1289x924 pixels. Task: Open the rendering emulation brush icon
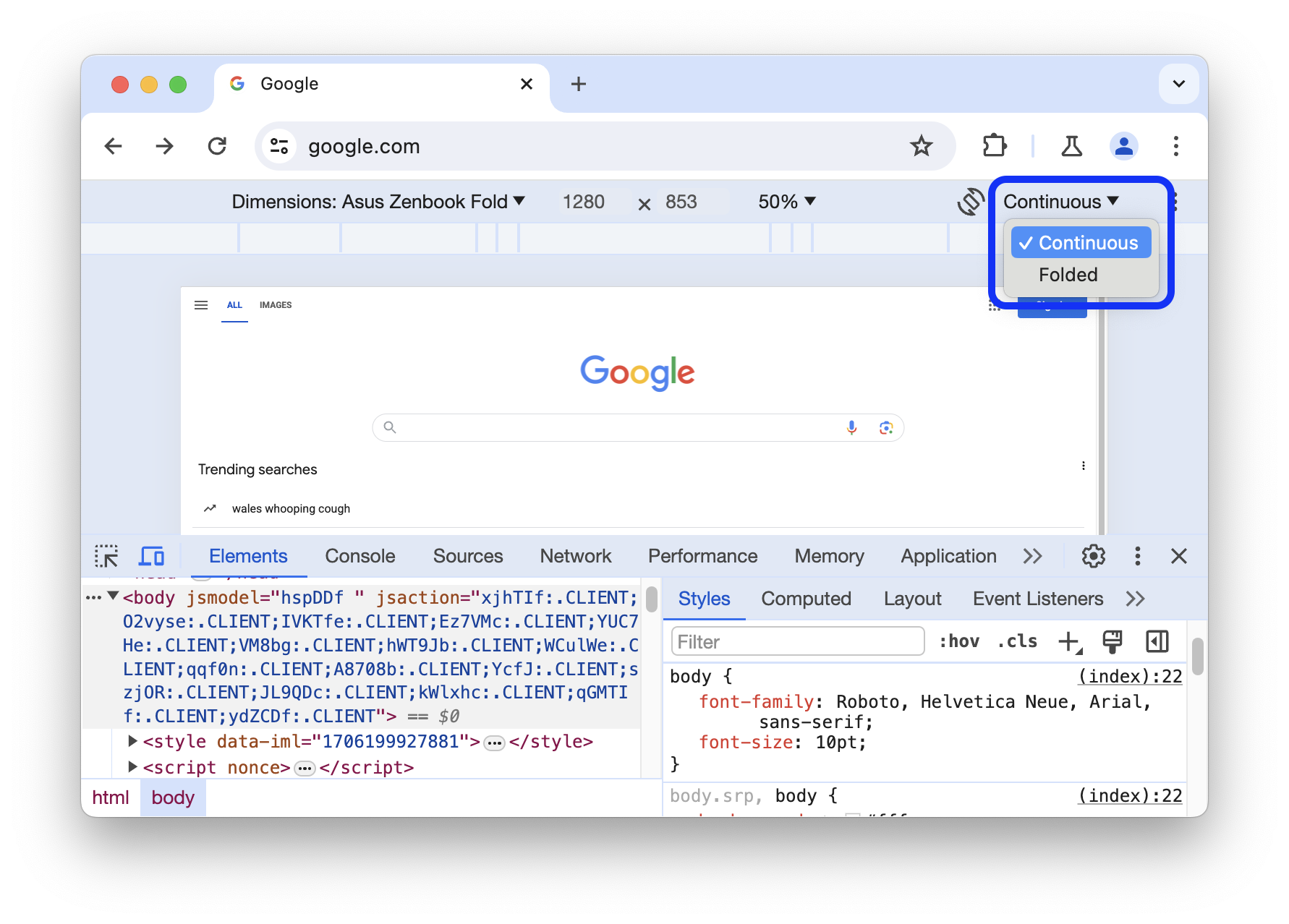[x=1112, y=641]
